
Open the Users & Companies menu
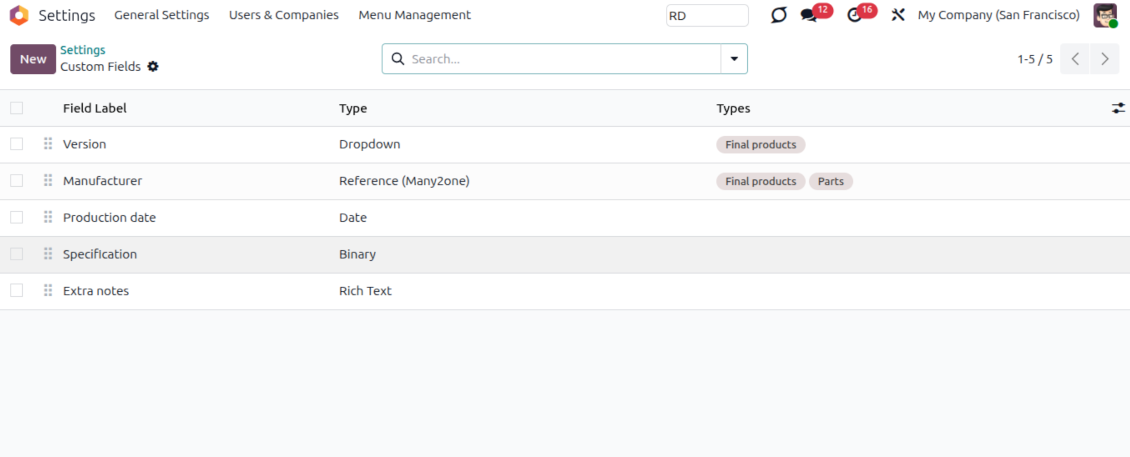click(283, 16)
